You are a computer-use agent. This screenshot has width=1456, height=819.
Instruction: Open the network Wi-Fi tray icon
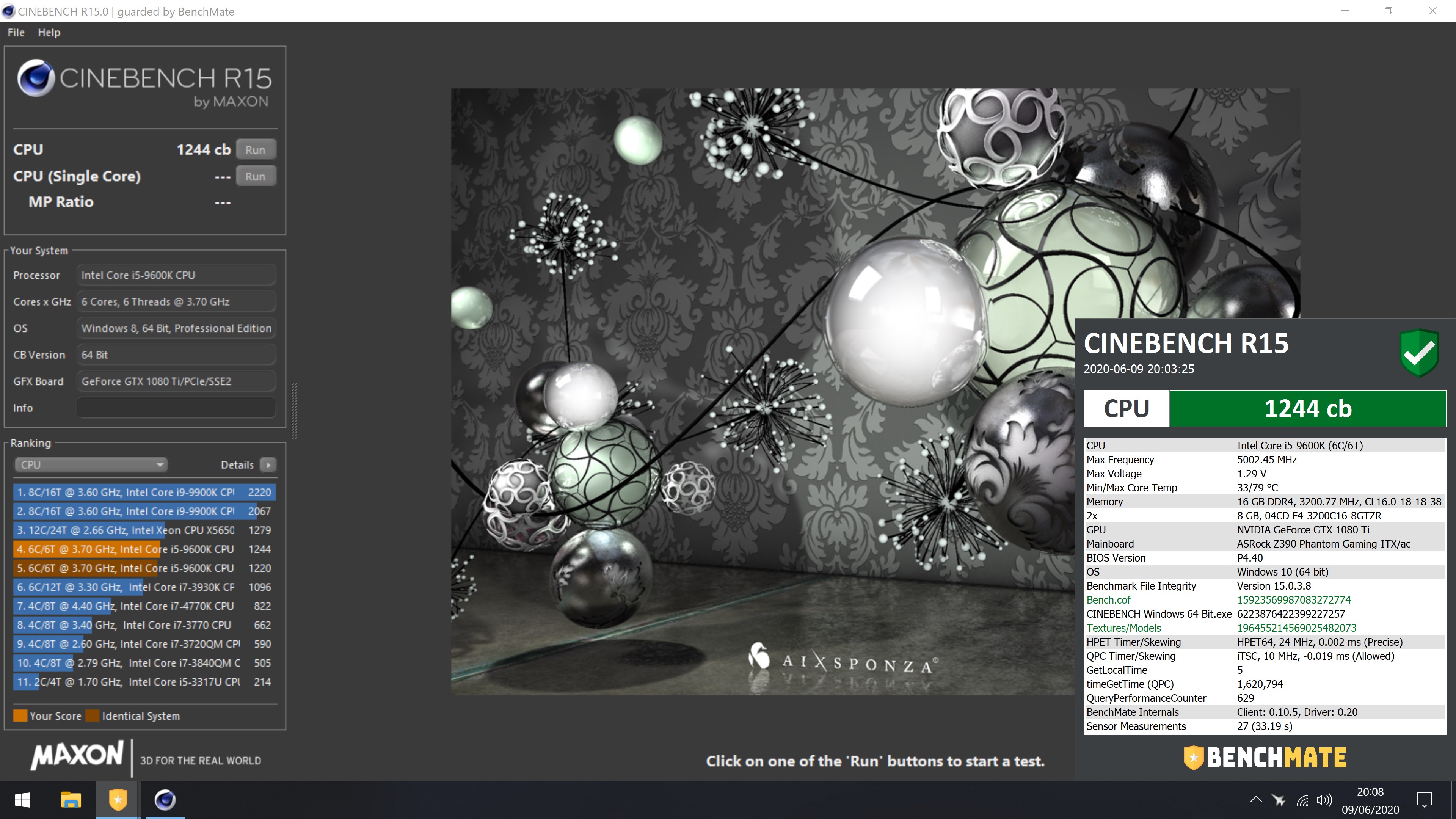1302,800
